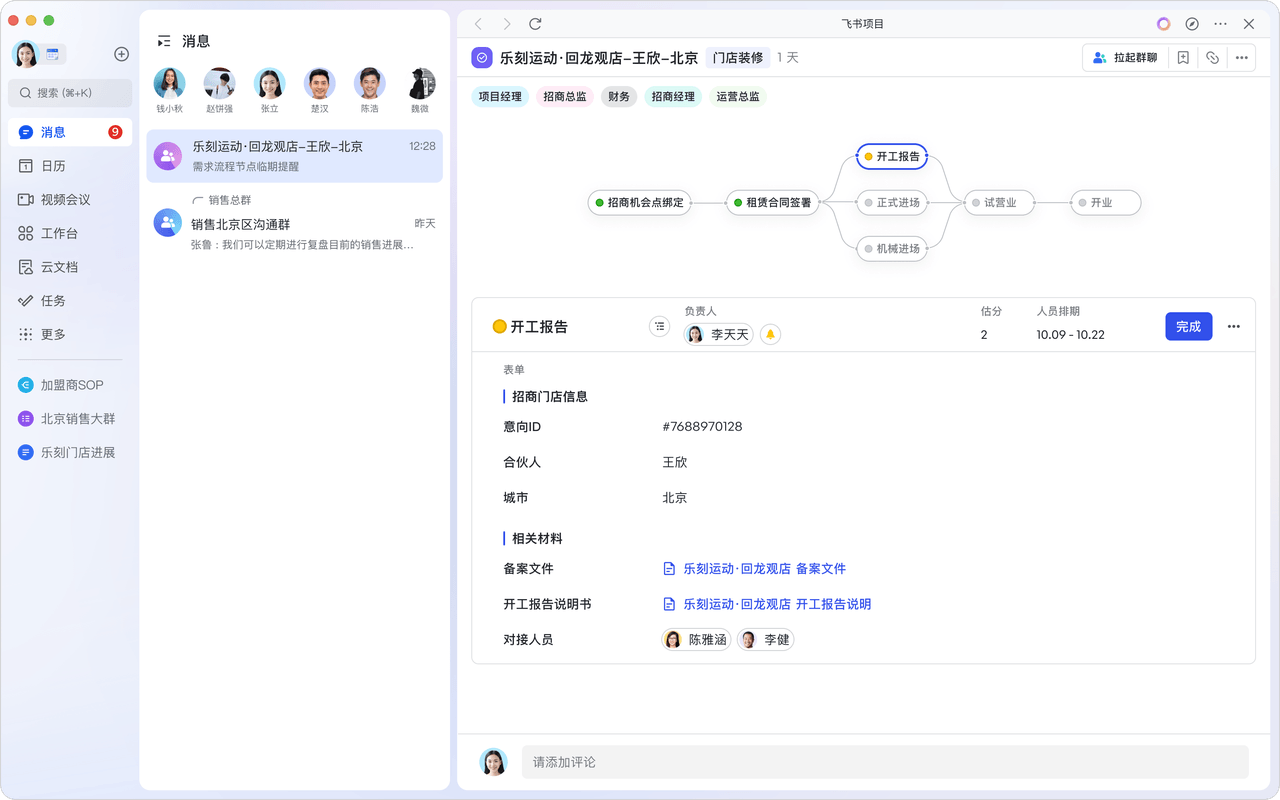The width and height of the screenshot is (1280, 800).
Task: Click assignee chip 李天天
Action: 718,335
